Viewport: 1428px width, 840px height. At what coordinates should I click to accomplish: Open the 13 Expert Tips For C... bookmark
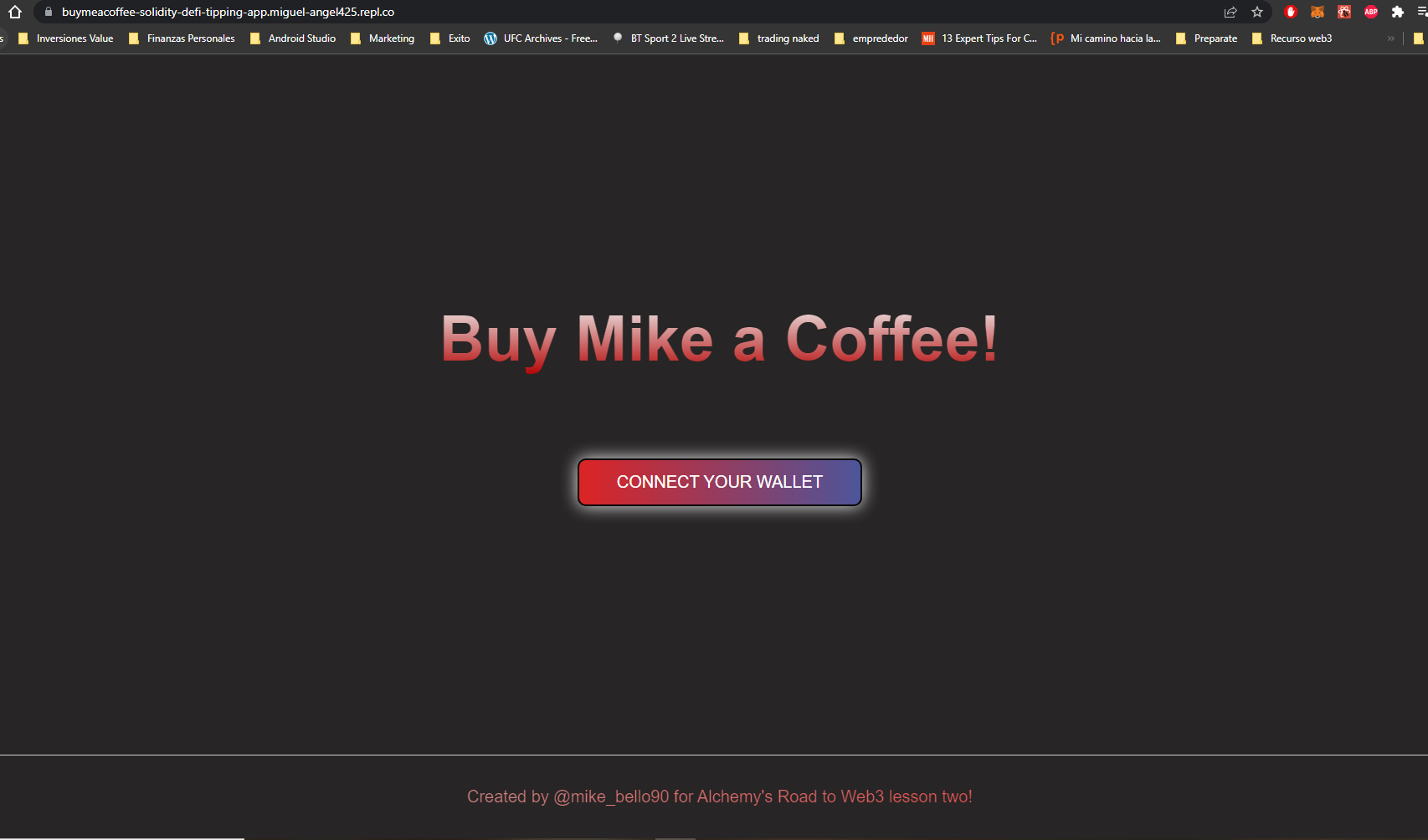tap(979, 38)
